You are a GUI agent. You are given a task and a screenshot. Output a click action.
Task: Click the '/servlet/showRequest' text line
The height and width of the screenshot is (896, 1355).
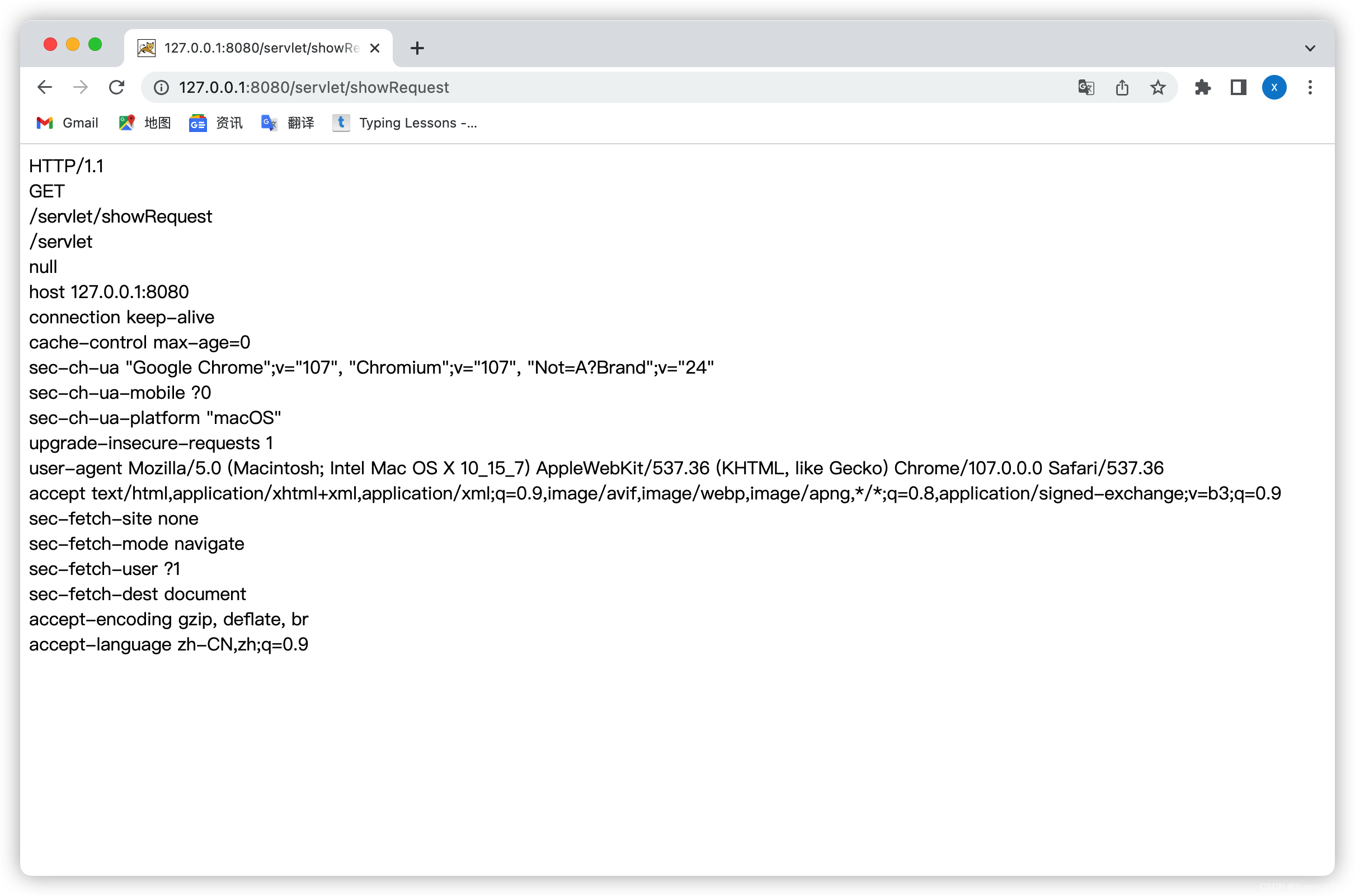pyautogui.click(x=121, y=216)
